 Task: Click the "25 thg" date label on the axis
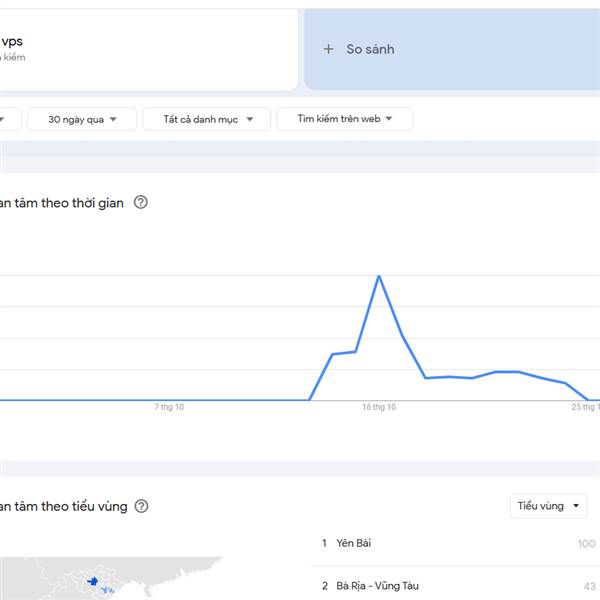(585, 408)
